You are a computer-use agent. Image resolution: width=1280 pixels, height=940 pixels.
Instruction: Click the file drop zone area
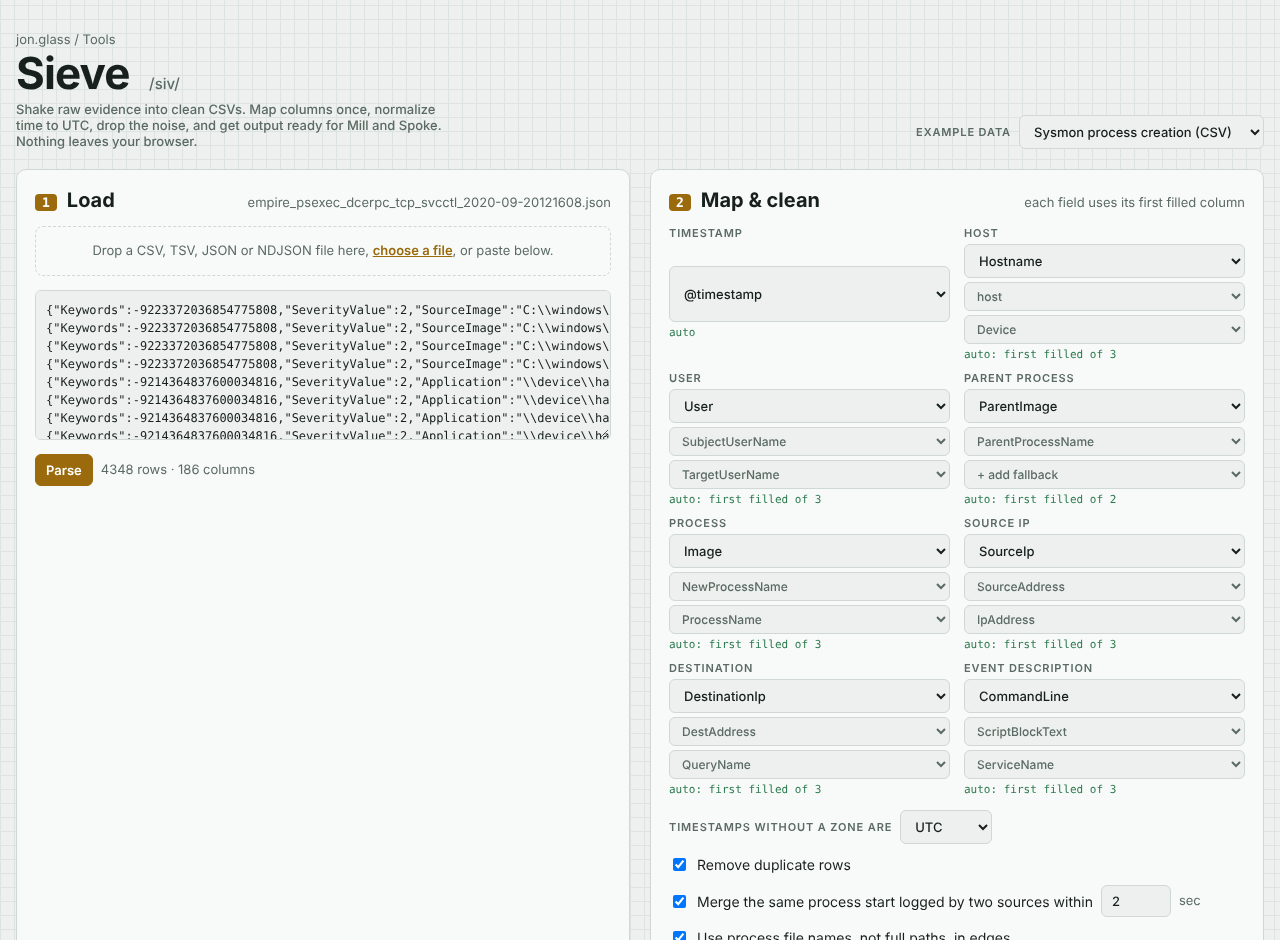pos(323,251)
